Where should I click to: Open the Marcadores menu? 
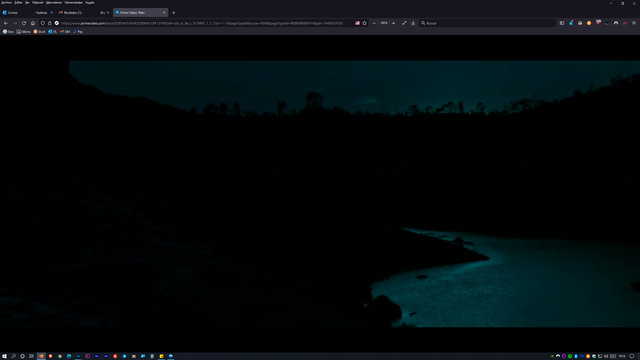coord(54,2)
